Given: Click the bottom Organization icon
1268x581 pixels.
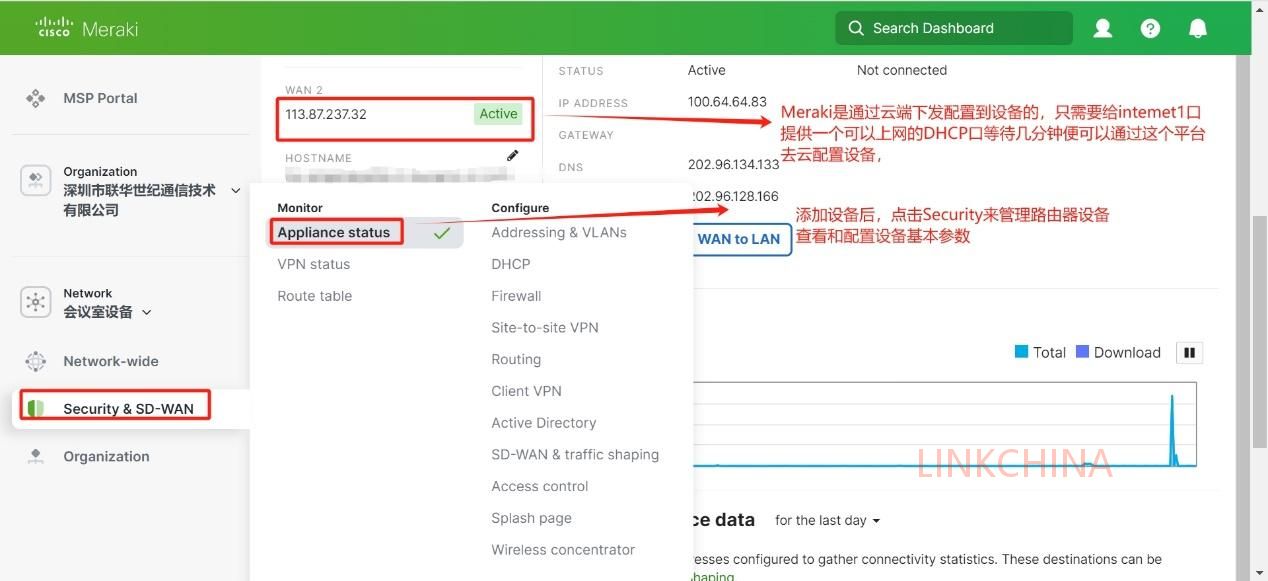Looking at the screenshot, I should point(36,456).
